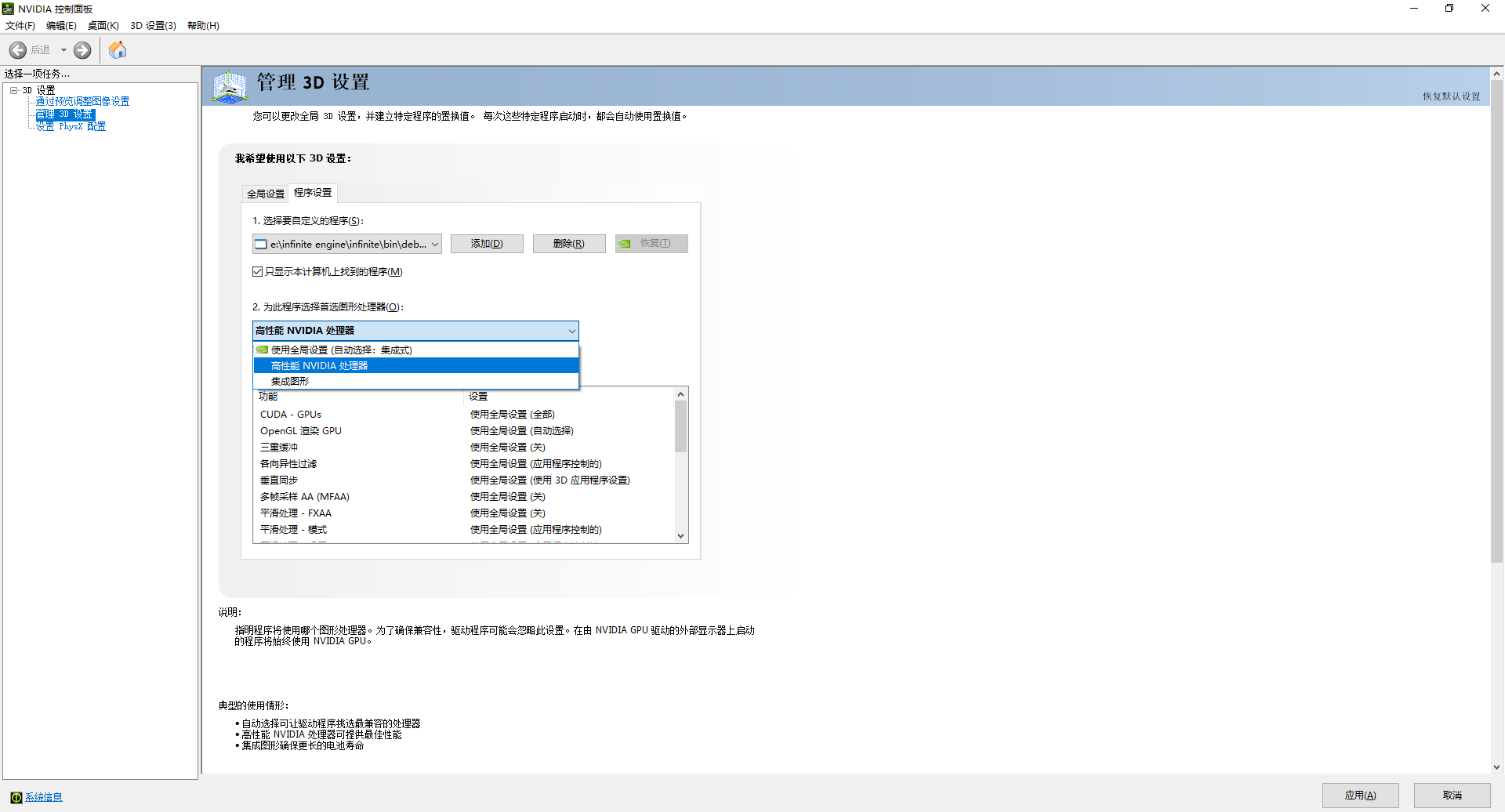Click the back arrow navigation icon
The image size is (1505, 812).
coord(18,50)
